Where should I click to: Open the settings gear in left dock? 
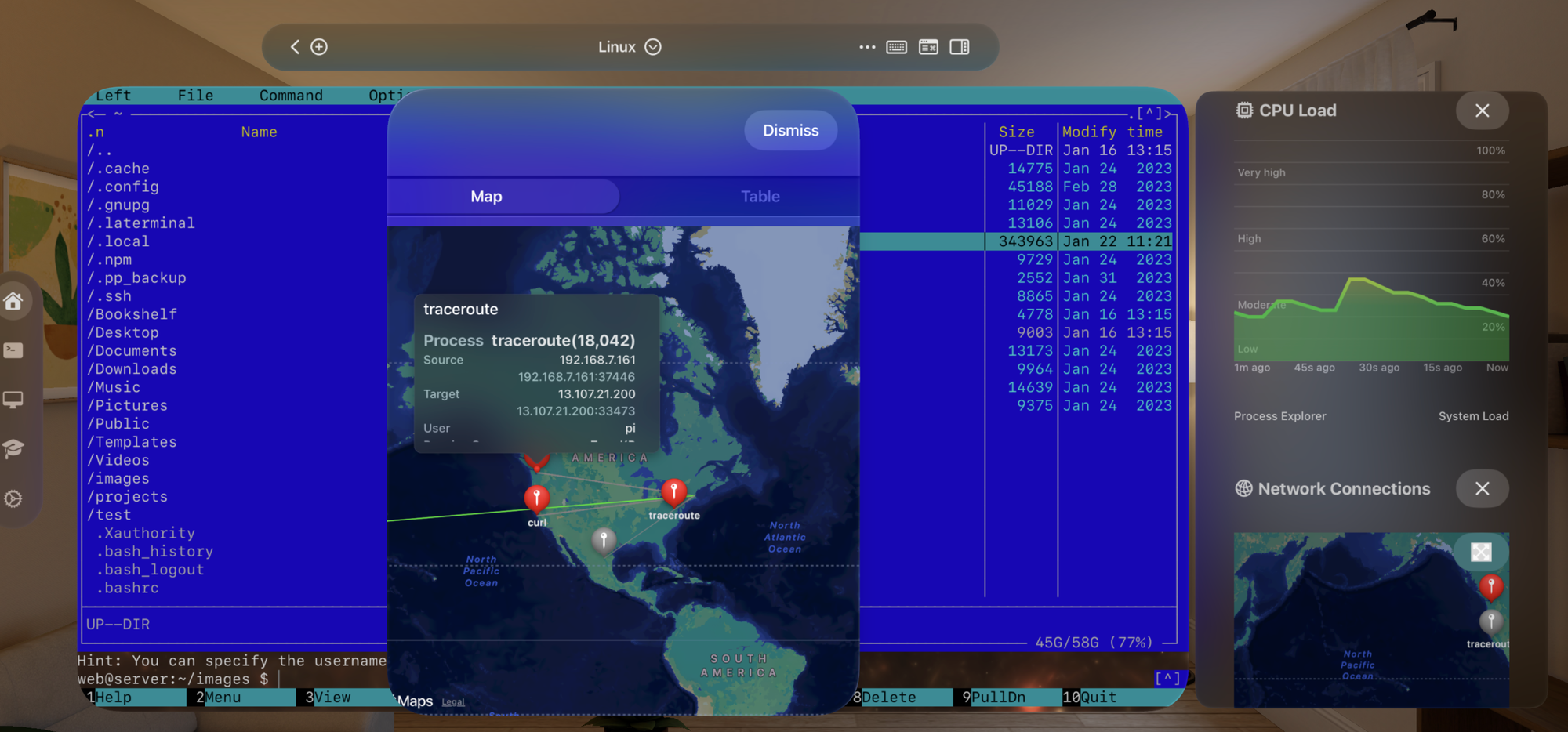tap(13, 498)
